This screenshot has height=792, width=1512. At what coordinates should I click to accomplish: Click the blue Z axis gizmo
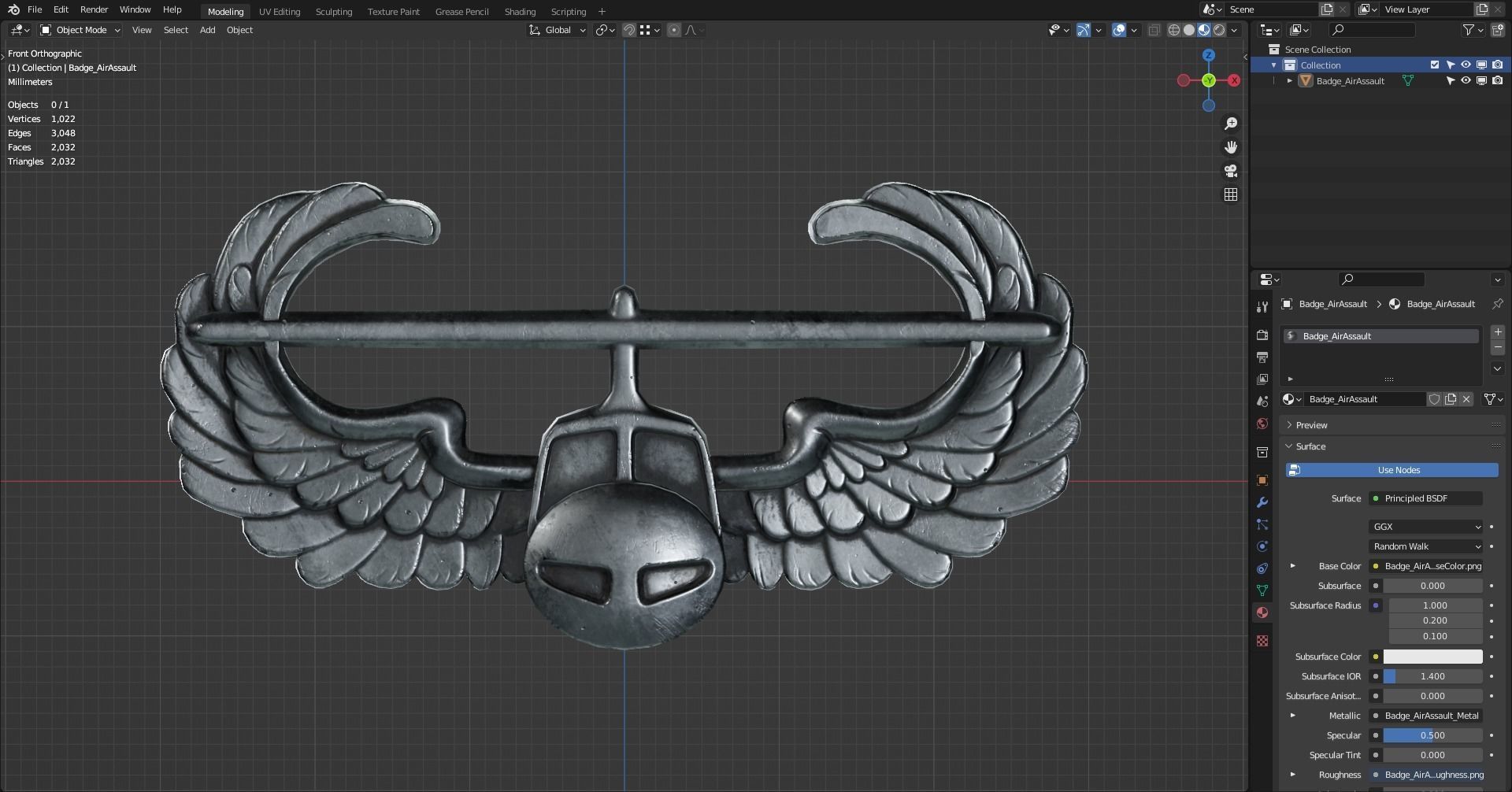1209,55
